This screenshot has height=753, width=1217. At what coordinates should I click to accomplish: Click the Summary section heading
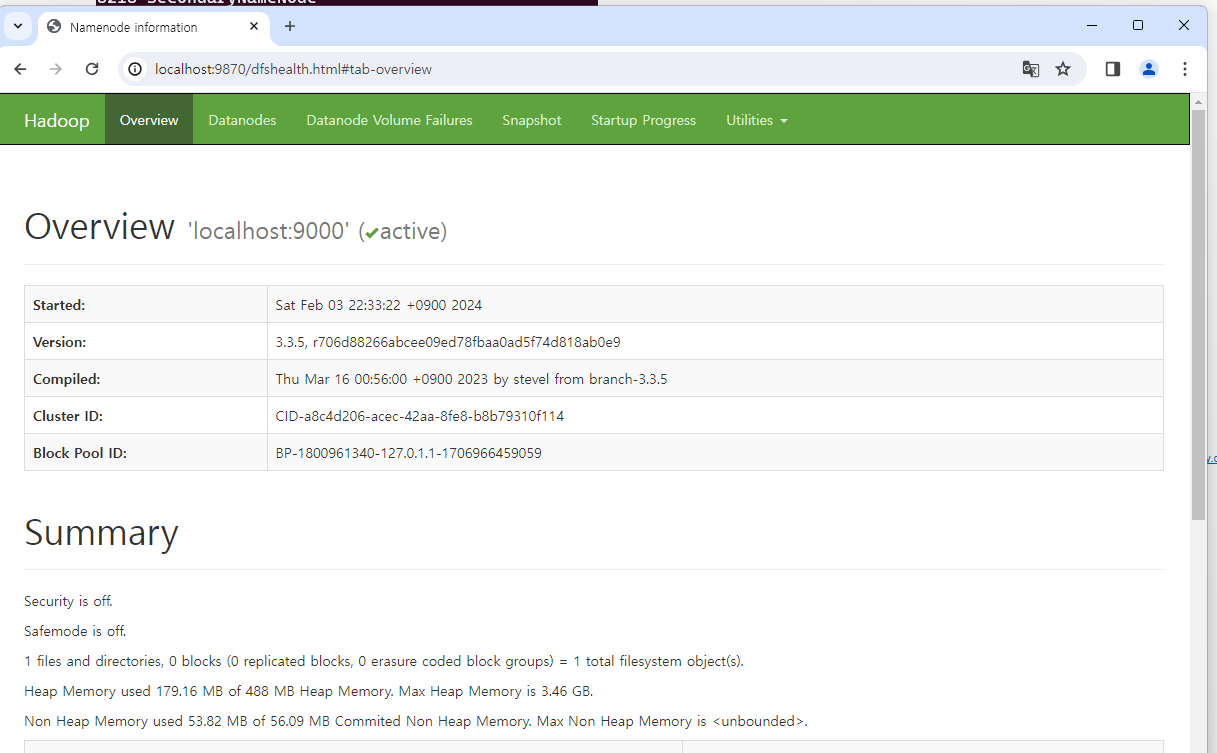pyautogui.click(x=101, y=532)
